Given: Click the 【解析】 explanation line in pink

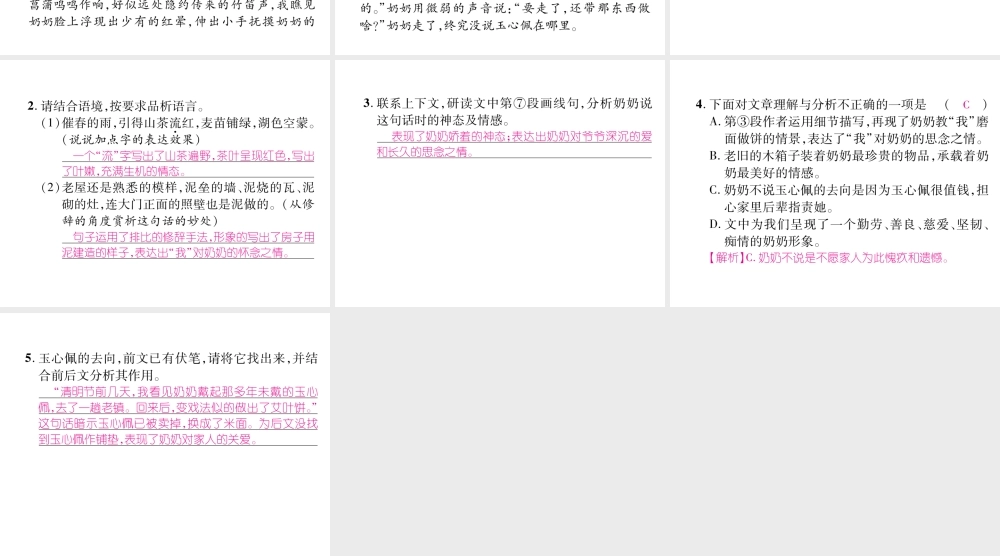Looking at the screenshot, I should coord(828,258).
